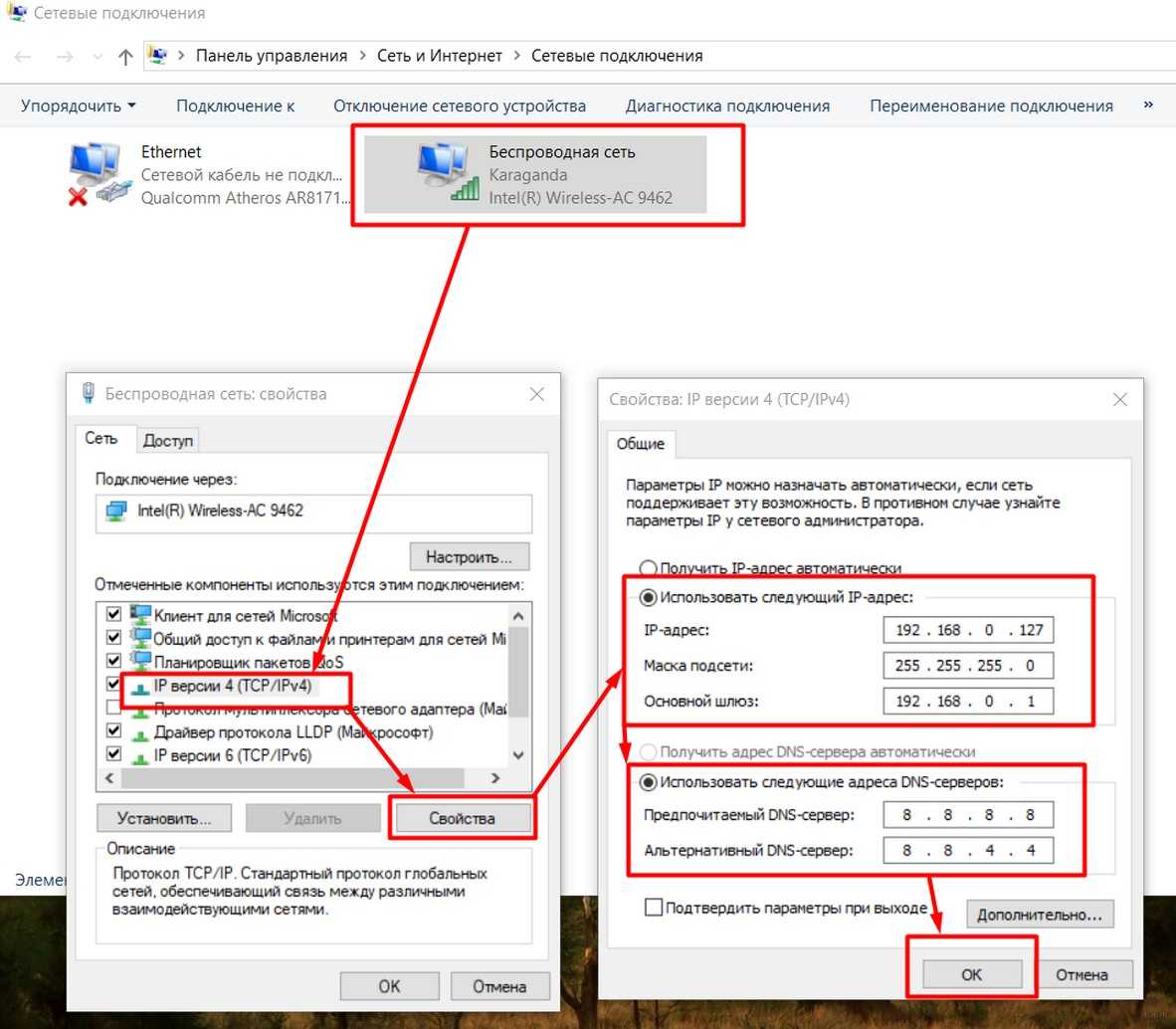The width and height of the screenshot is (1176, 1029).
Task: Open the Общие tab in IPv4 properties
Action: [641, 443]
